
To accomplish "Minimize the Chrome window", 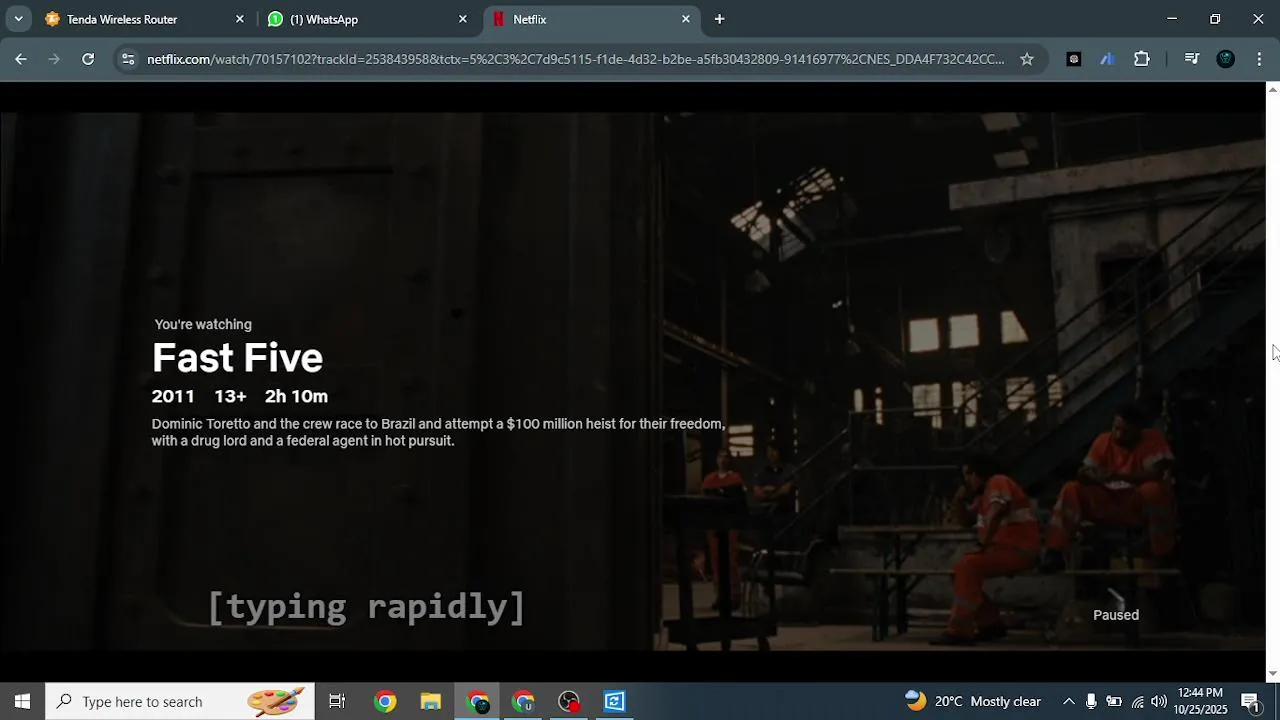I will pyautogui.click(x=1172, y=19).
